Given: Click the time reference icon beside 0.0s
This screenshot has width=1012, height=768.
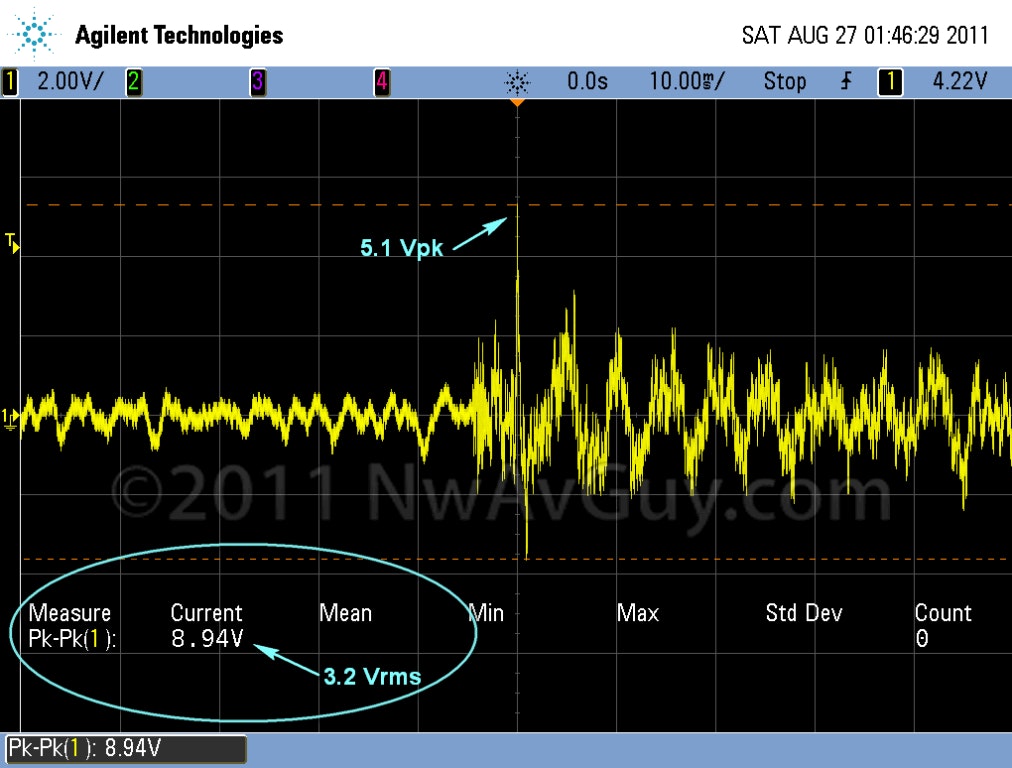Looking at the screenshot, I should [x=518, y=82].
